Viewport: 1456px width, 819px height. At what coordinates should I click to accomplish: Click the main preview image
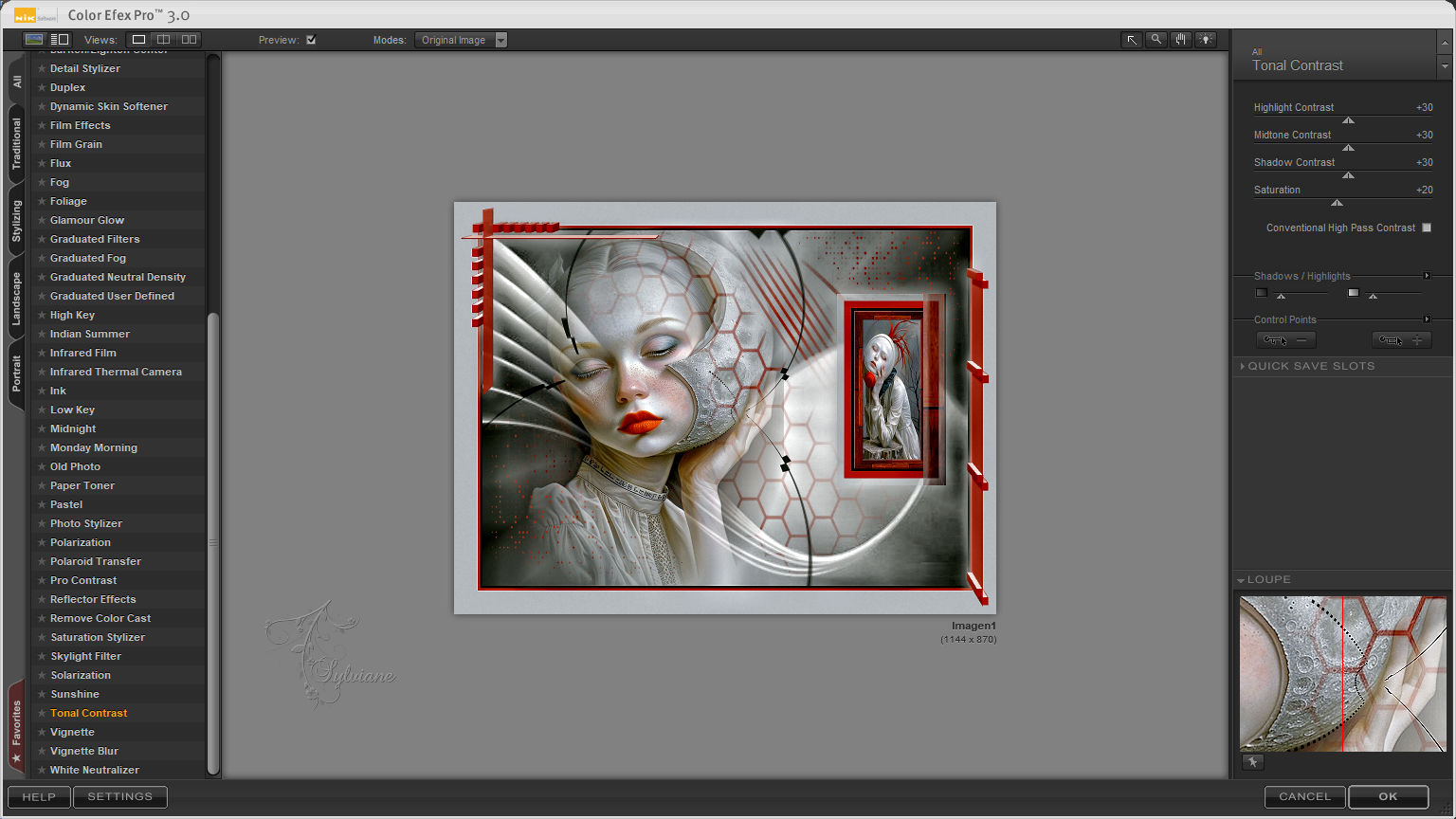point(725,408)
